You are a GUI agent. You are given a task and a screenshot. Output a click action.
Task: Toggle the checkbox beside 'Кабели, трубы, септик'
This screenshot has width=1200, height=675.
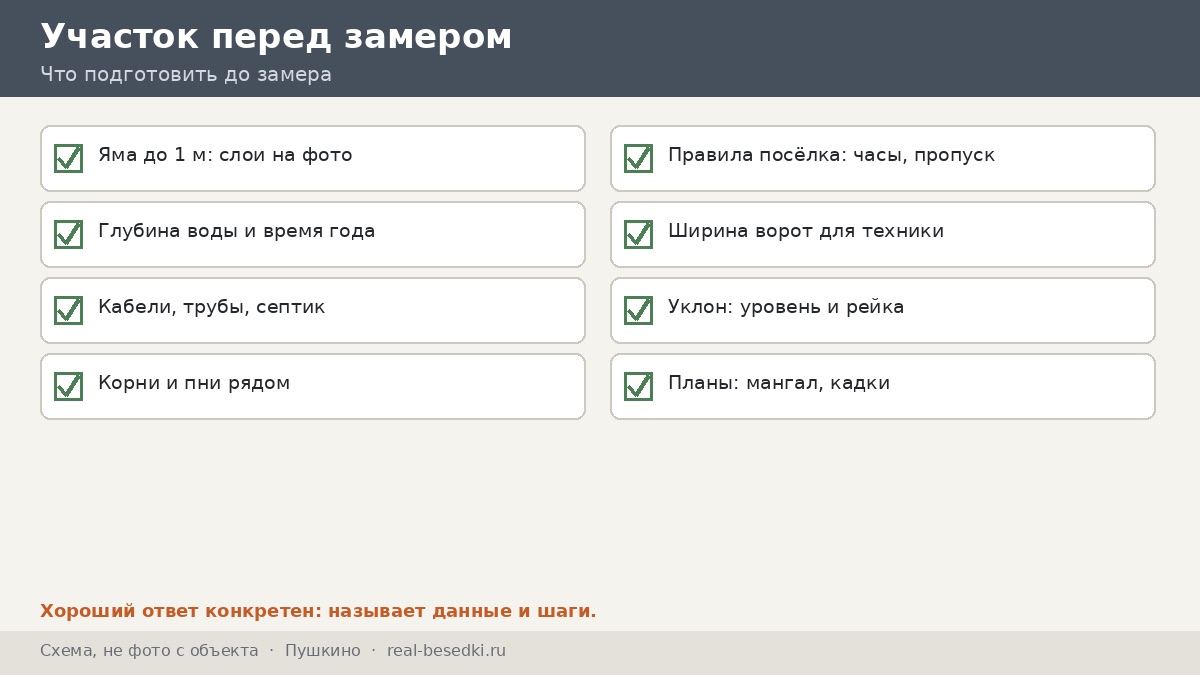coord(68,310)
